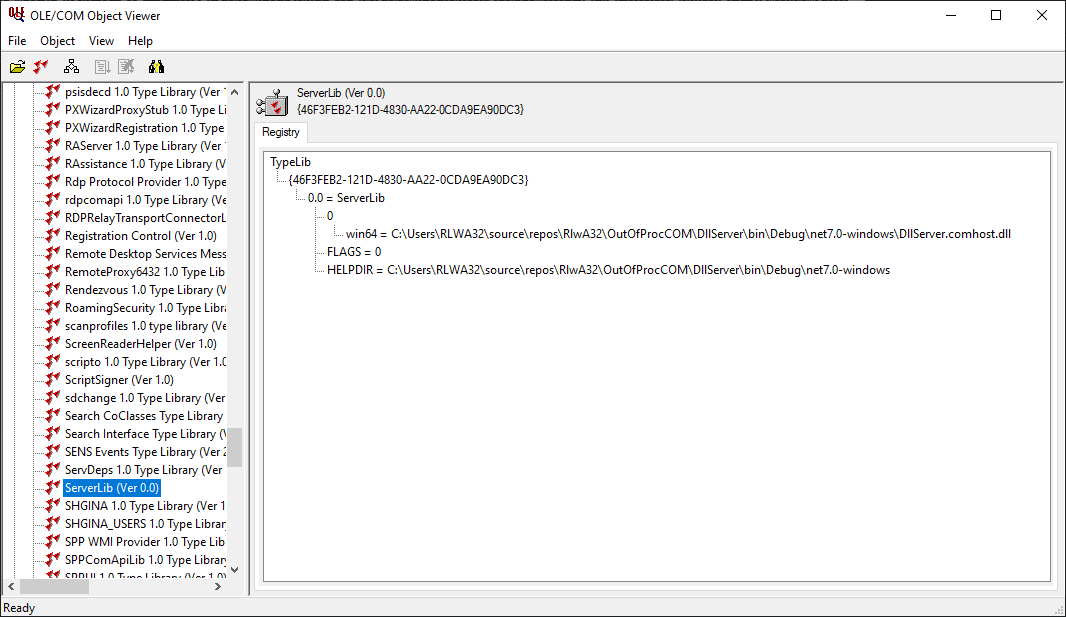Click the View Type Library red toolbar icon
This screenshot has width=1066, height=617.
pyautogui.click(x=41, y=67)
